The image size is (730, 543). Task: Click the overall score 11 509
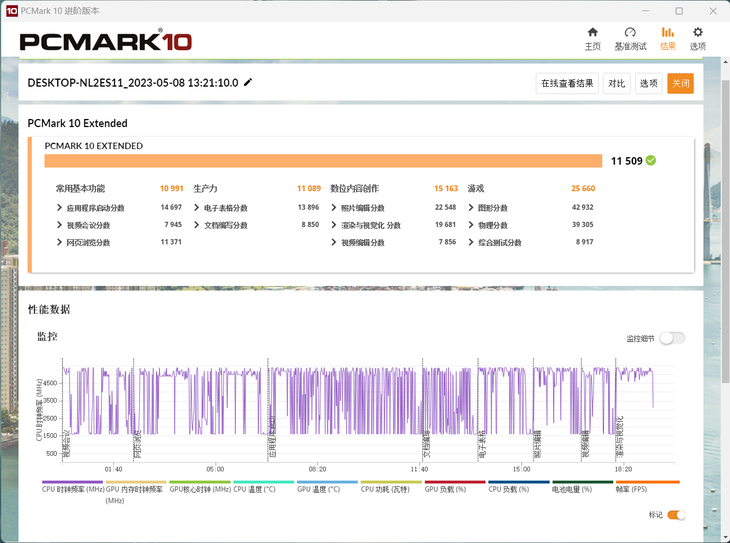pyautogui.click(x=626, y=161)
